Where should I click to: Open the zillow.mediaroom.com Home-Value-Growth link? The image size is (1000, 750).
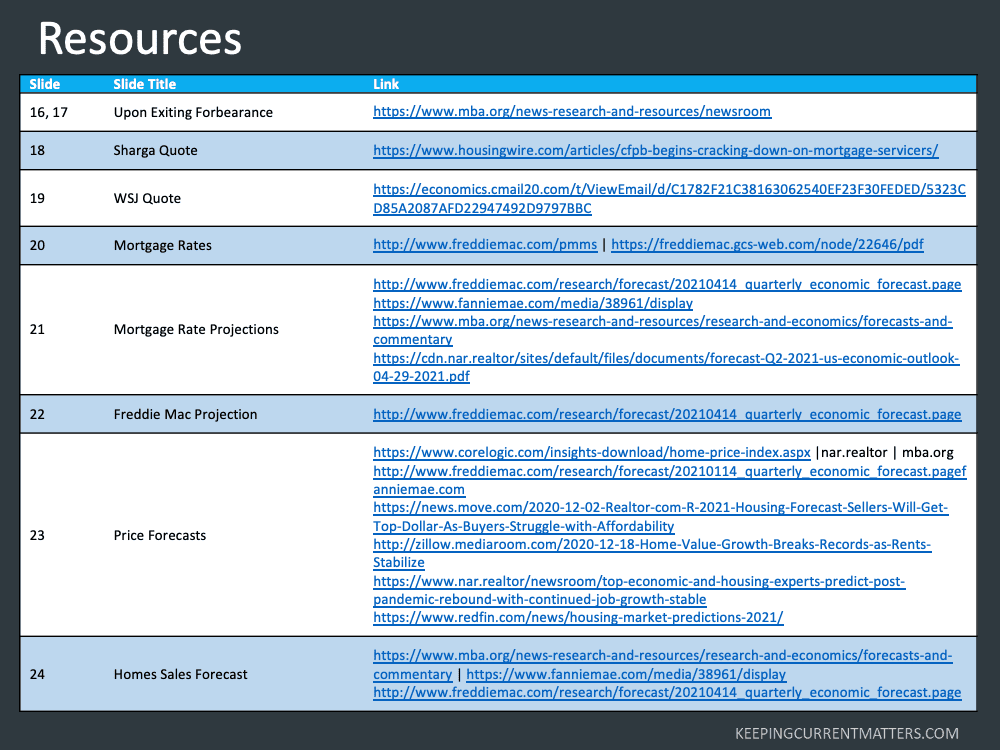point(652,553)
